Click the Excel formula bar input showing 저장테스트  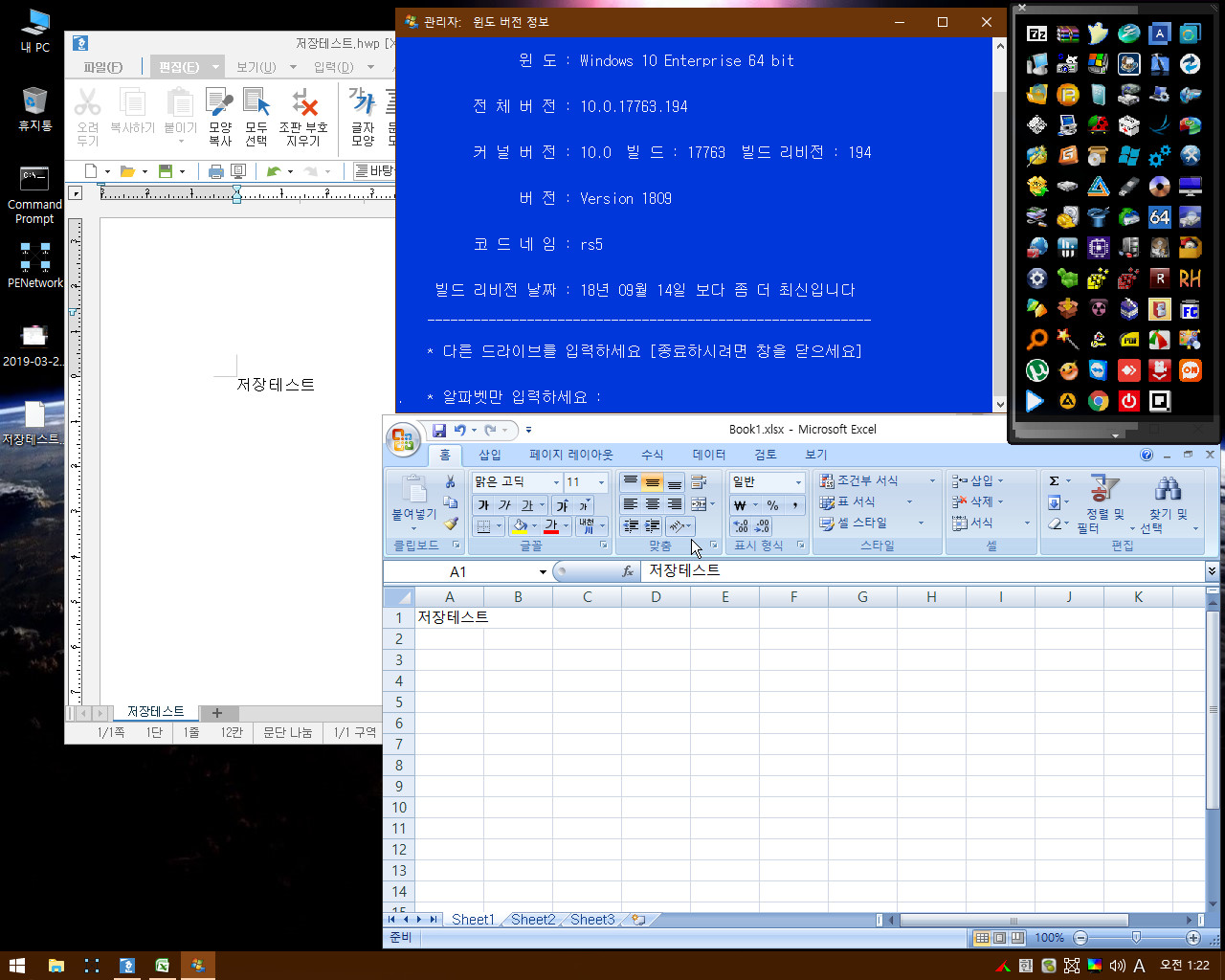click(x=923, y=571)
